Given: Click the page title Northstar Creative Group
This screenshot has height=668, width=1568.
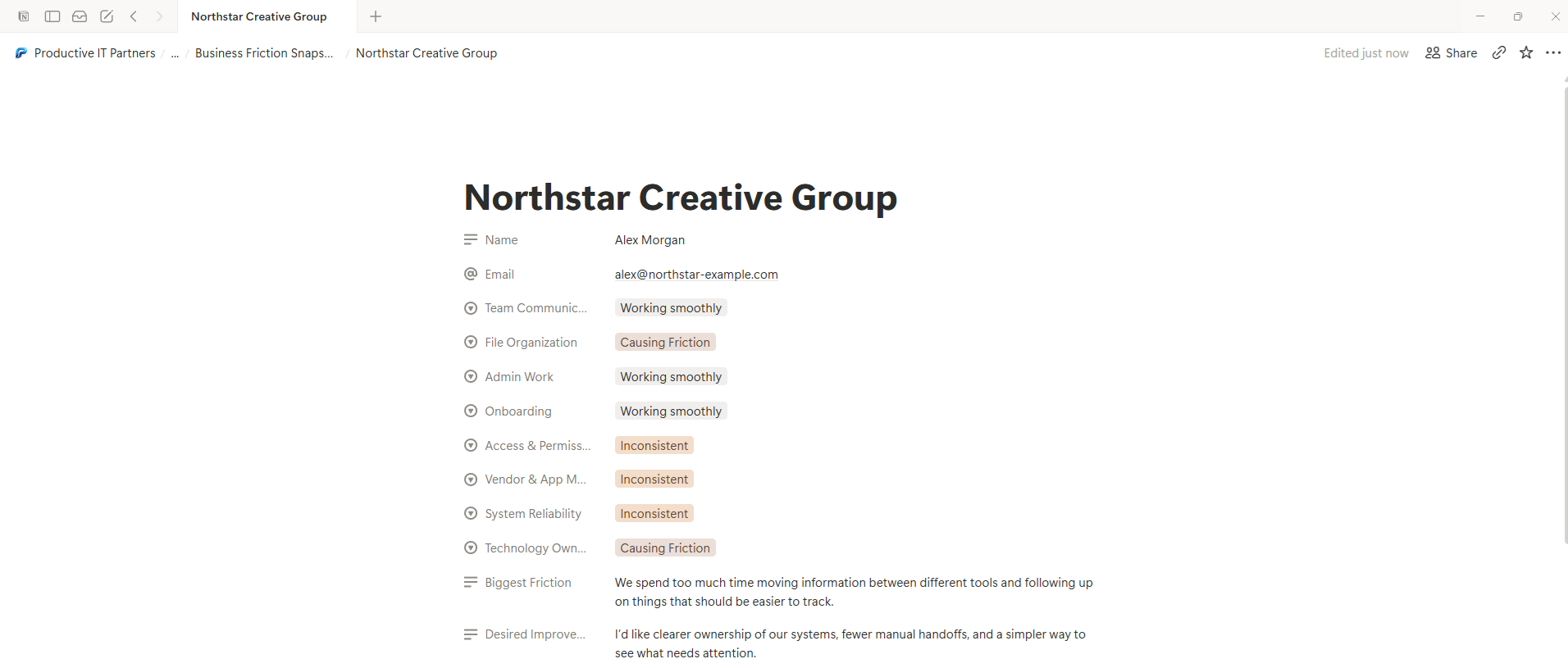Looking at the screenshot, I should click(x=681, y=198).
